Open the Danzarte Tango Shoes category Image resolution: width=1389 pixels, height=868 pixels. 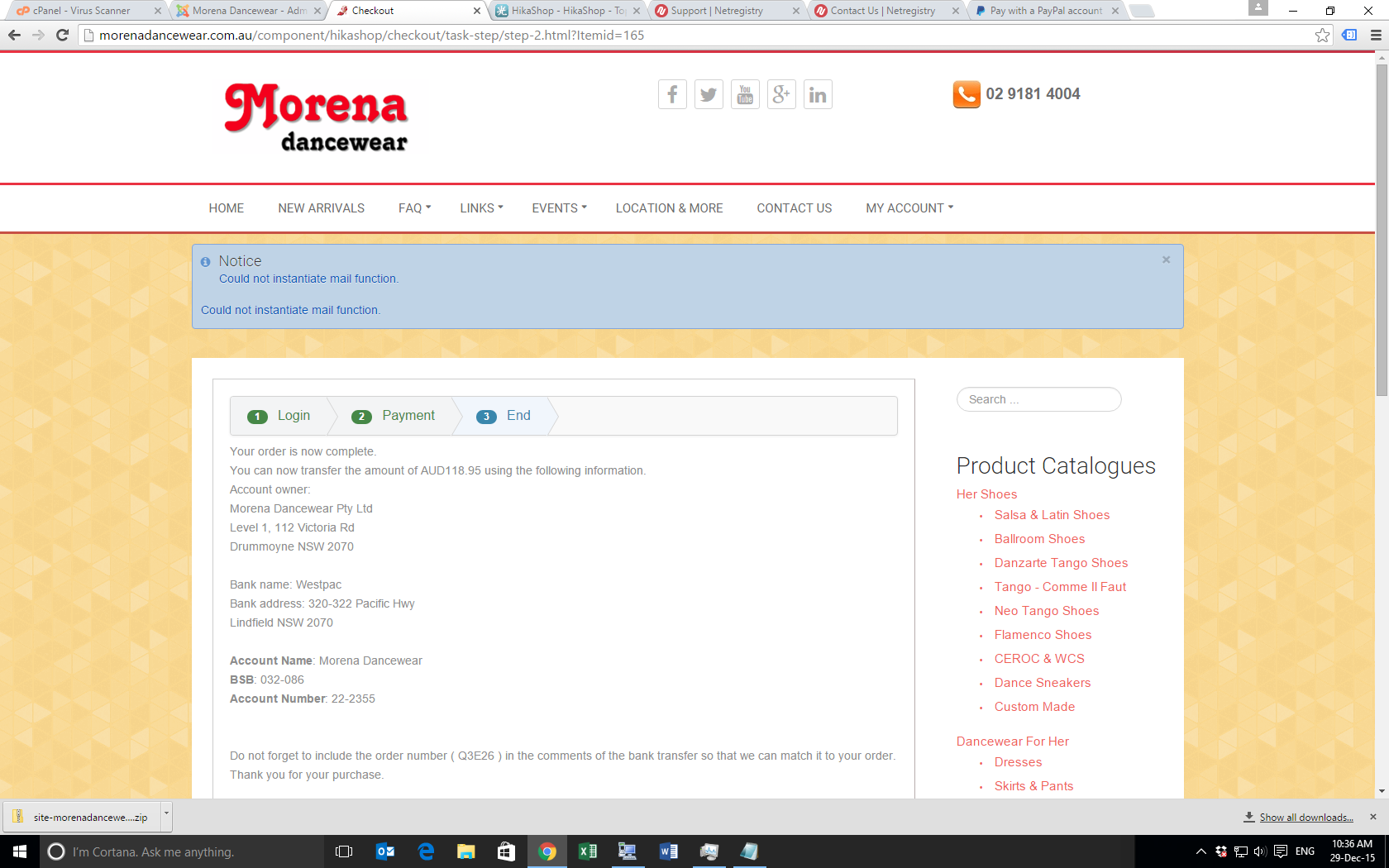[1061, 563]
